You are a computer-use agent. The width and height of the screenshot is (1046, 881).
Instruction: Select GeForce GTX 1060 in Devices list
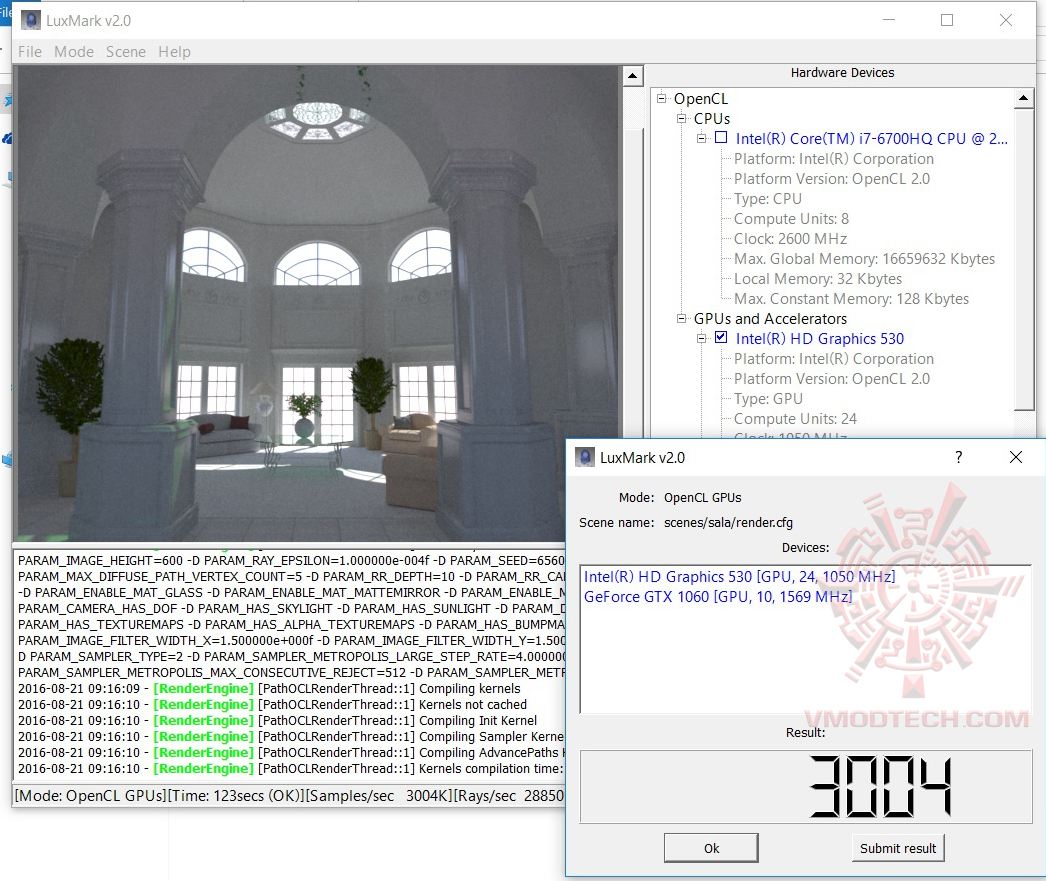coord(718,597)
